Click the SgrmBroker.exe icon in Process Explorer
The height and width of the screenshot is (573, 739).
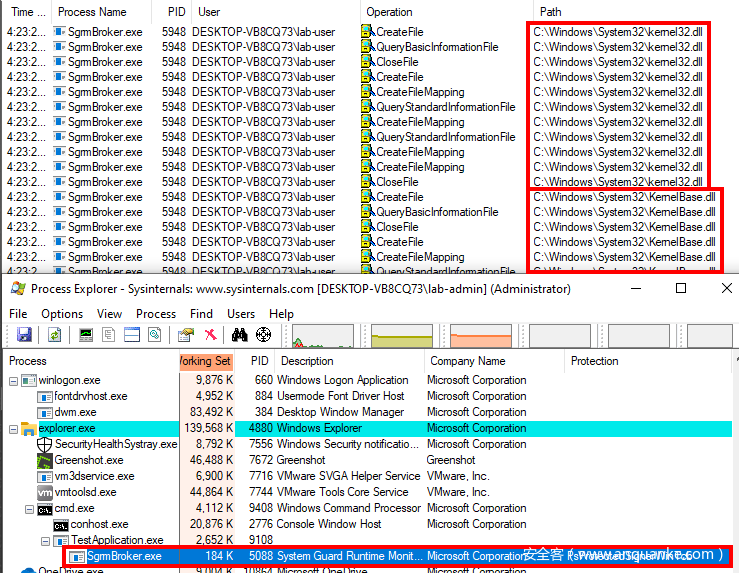coord(77,557)
